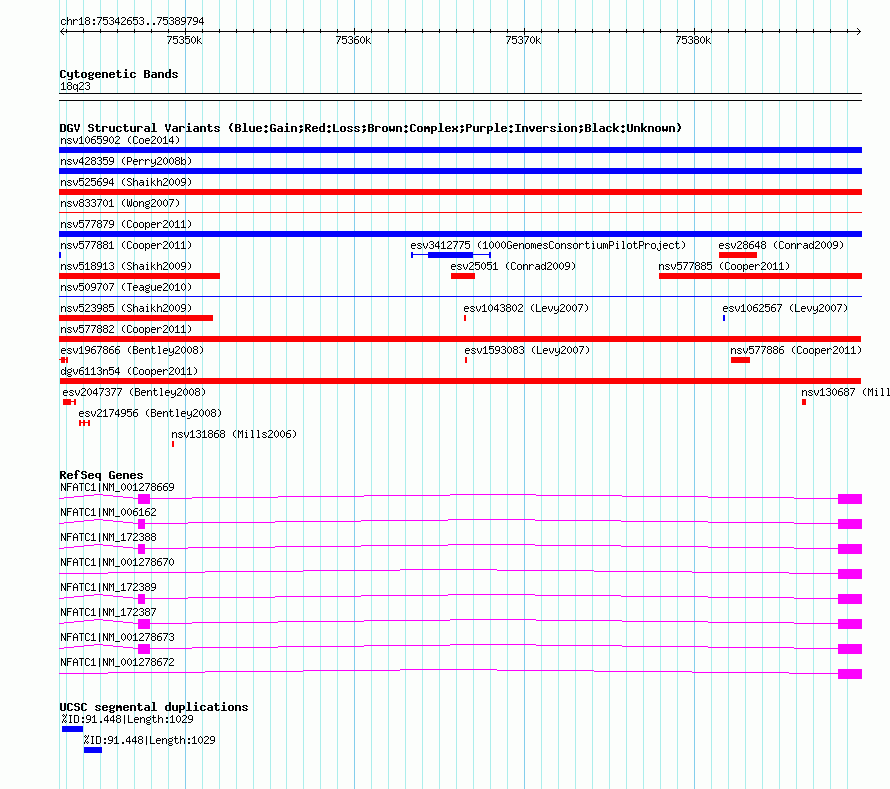Select the esv3412775 blue variant glyph
This screenshot has width=890, height=789.
tap(451, 255)
